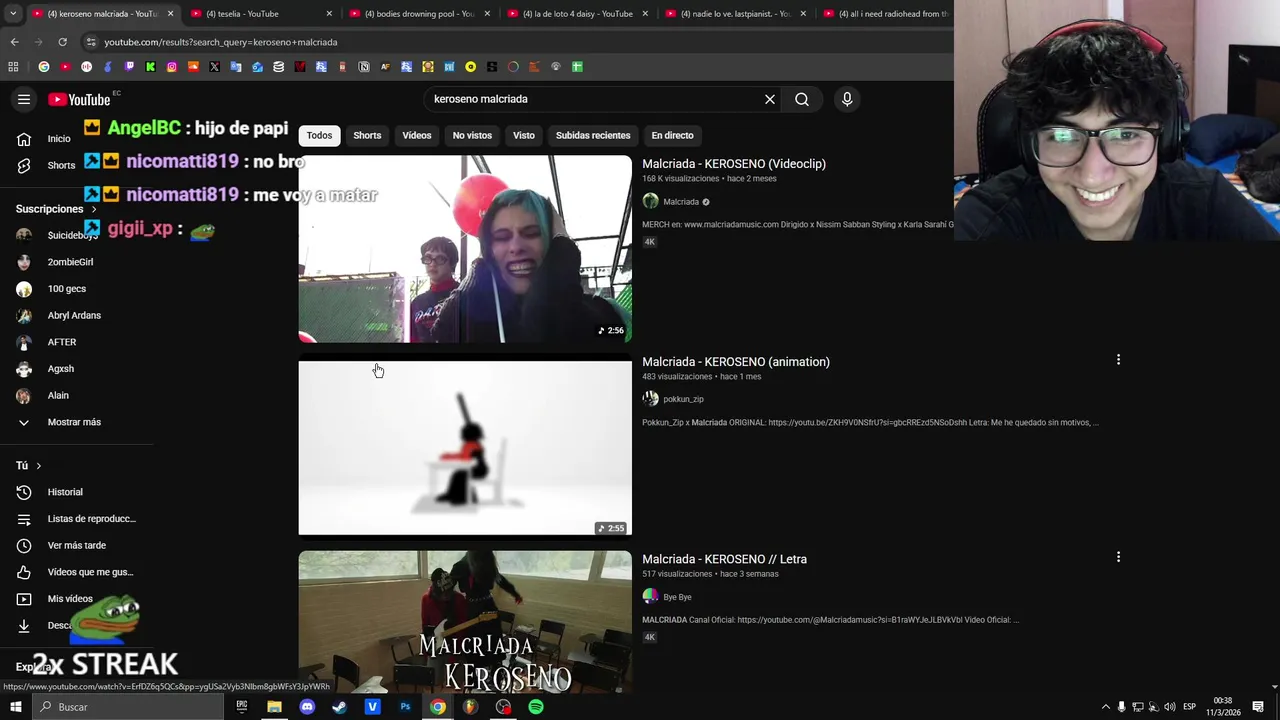Open KEROSENO animation thumbnail
This screenshot has height=720, width=1280.
coord(465,448)
